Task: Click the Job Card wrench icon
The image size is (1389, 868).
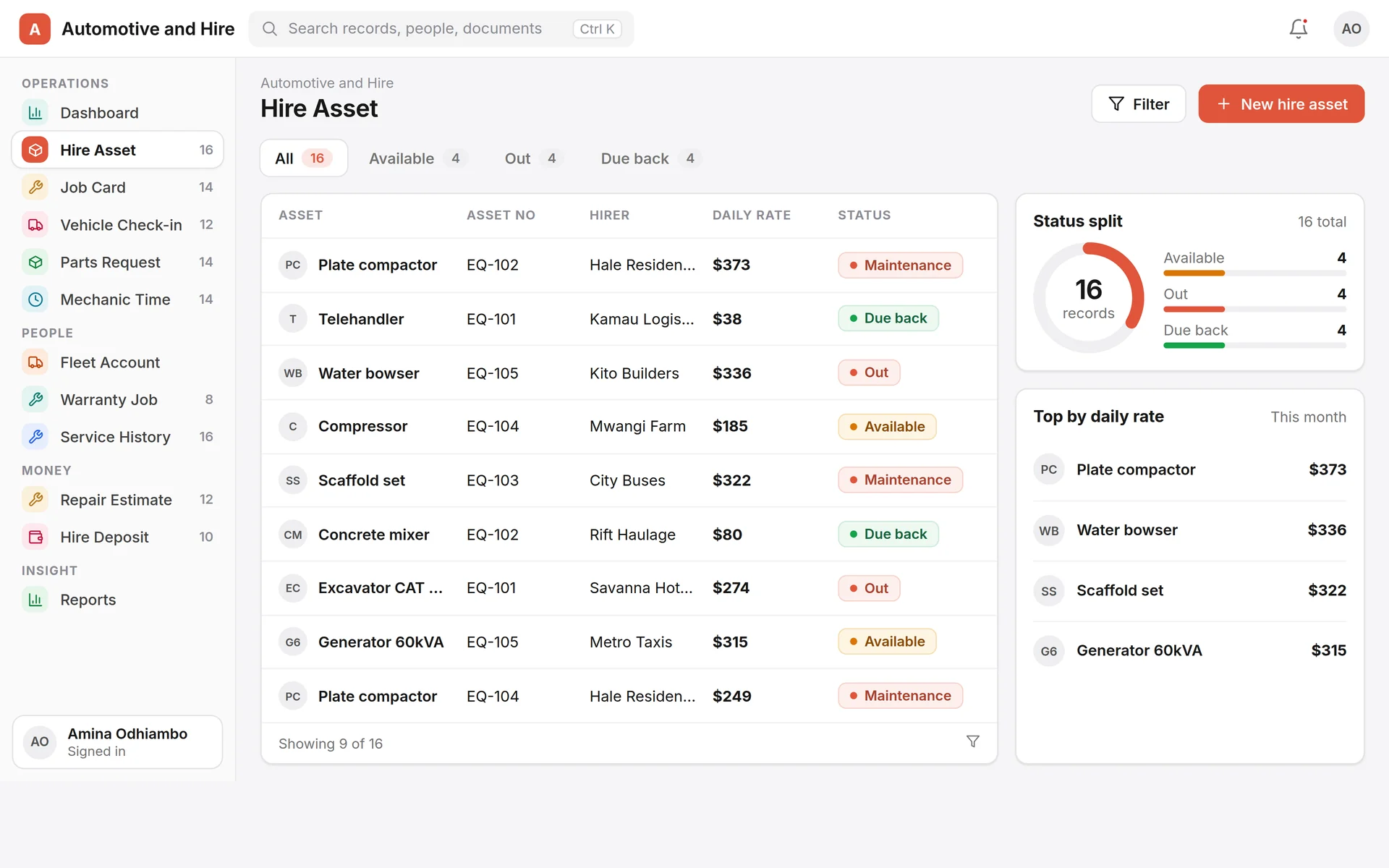Action: click(35, 187)
